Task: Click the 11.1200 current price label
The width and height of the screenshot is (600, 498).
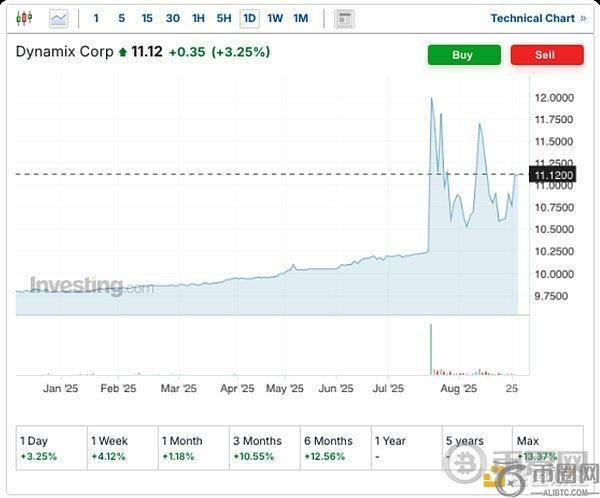Action: point(555,174)
